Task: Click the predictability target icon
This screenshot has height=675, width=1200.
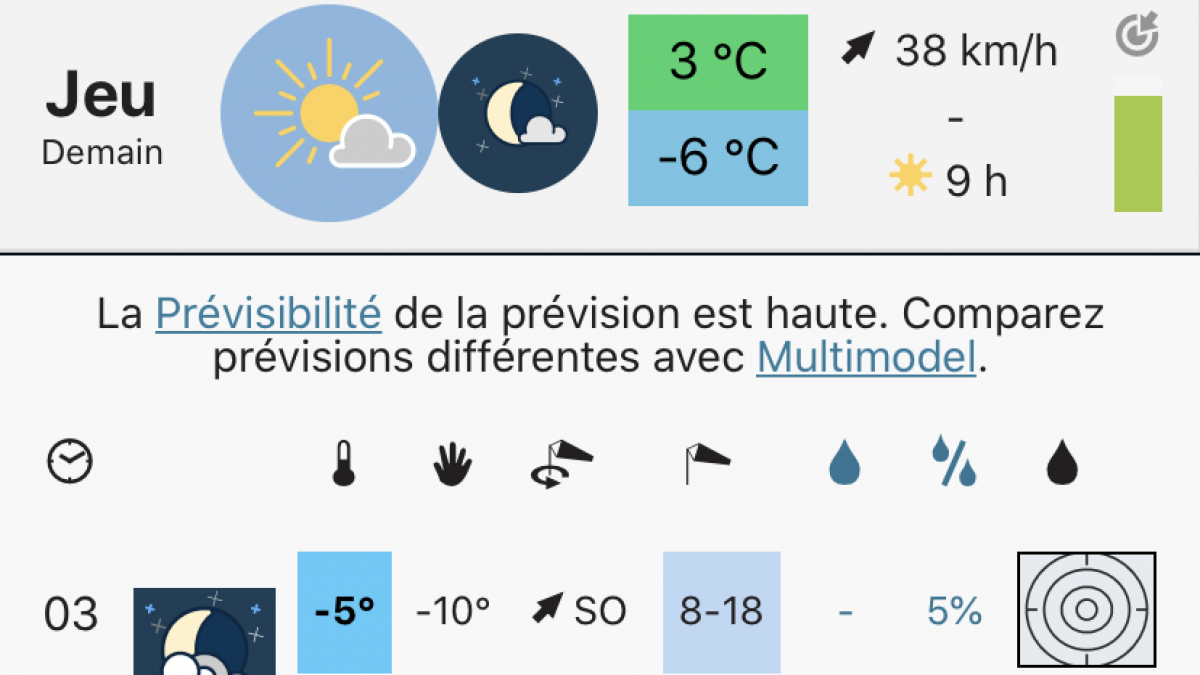Action: 1137,34
